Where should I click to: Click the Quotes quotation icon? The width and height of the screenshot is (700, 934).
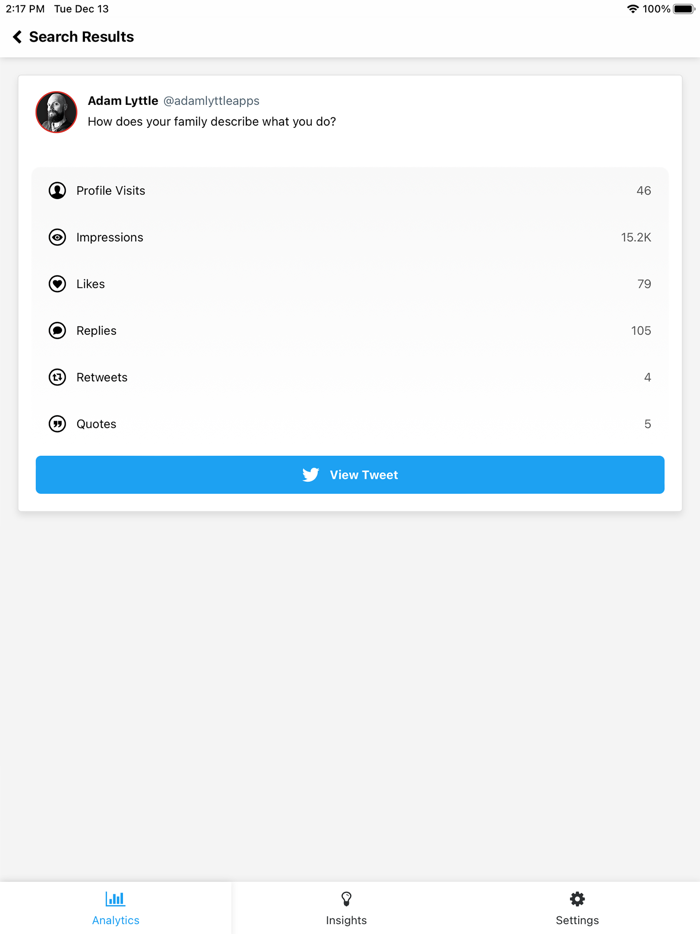click(57, 423)
